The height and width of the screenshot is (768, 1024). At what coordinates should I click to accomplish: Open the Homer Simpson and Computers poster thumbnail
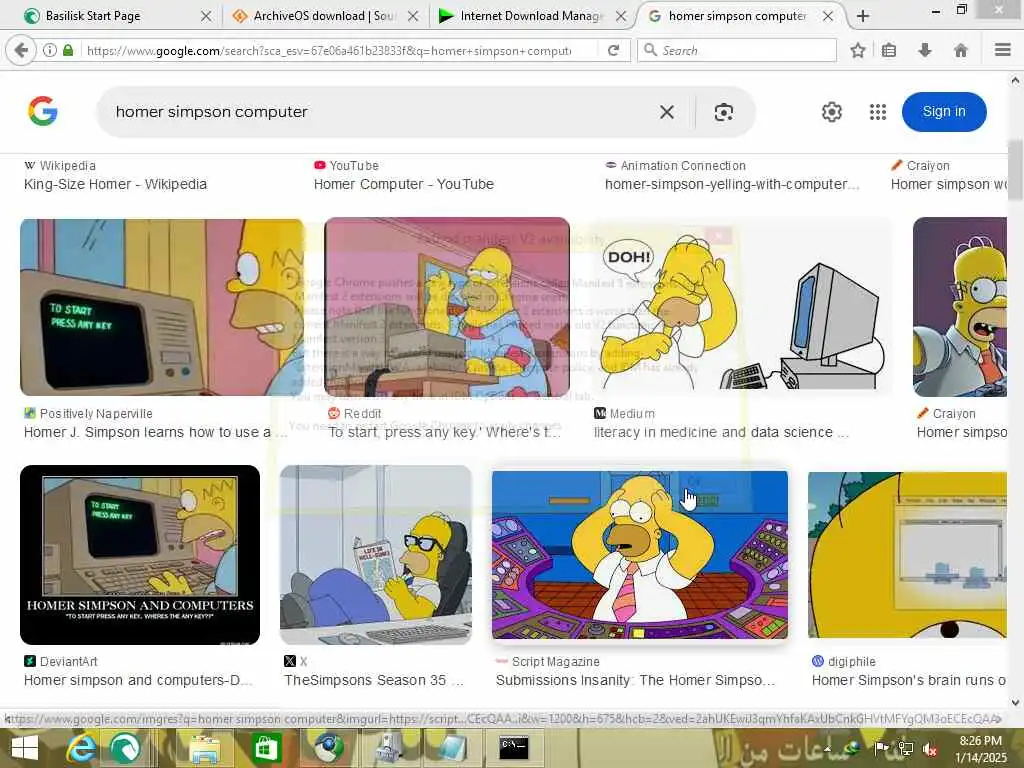140,555
